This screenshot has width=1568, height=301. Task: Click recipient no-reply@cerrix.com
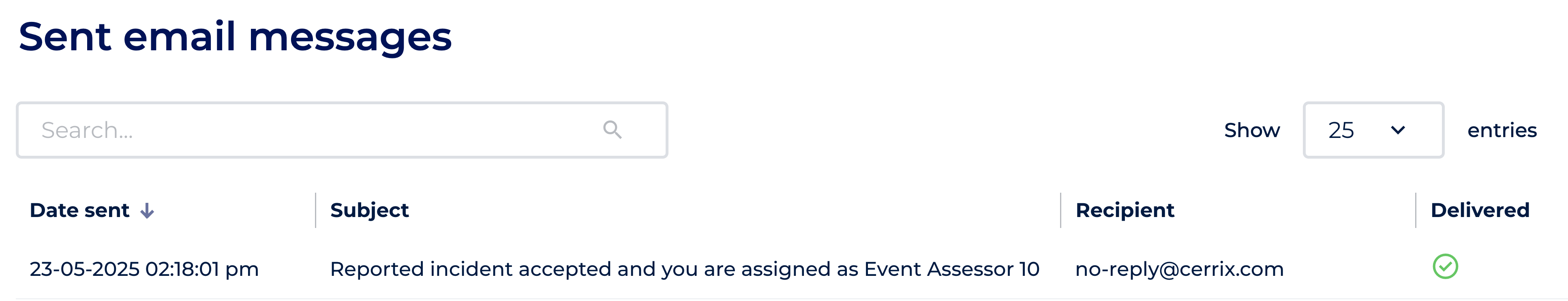[x=1179, y=269]
